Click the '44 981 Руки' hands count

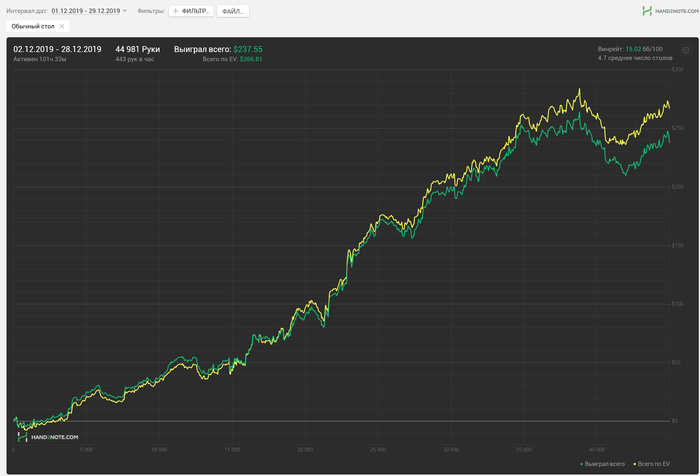pyautogui.click(x=138, y=49)
